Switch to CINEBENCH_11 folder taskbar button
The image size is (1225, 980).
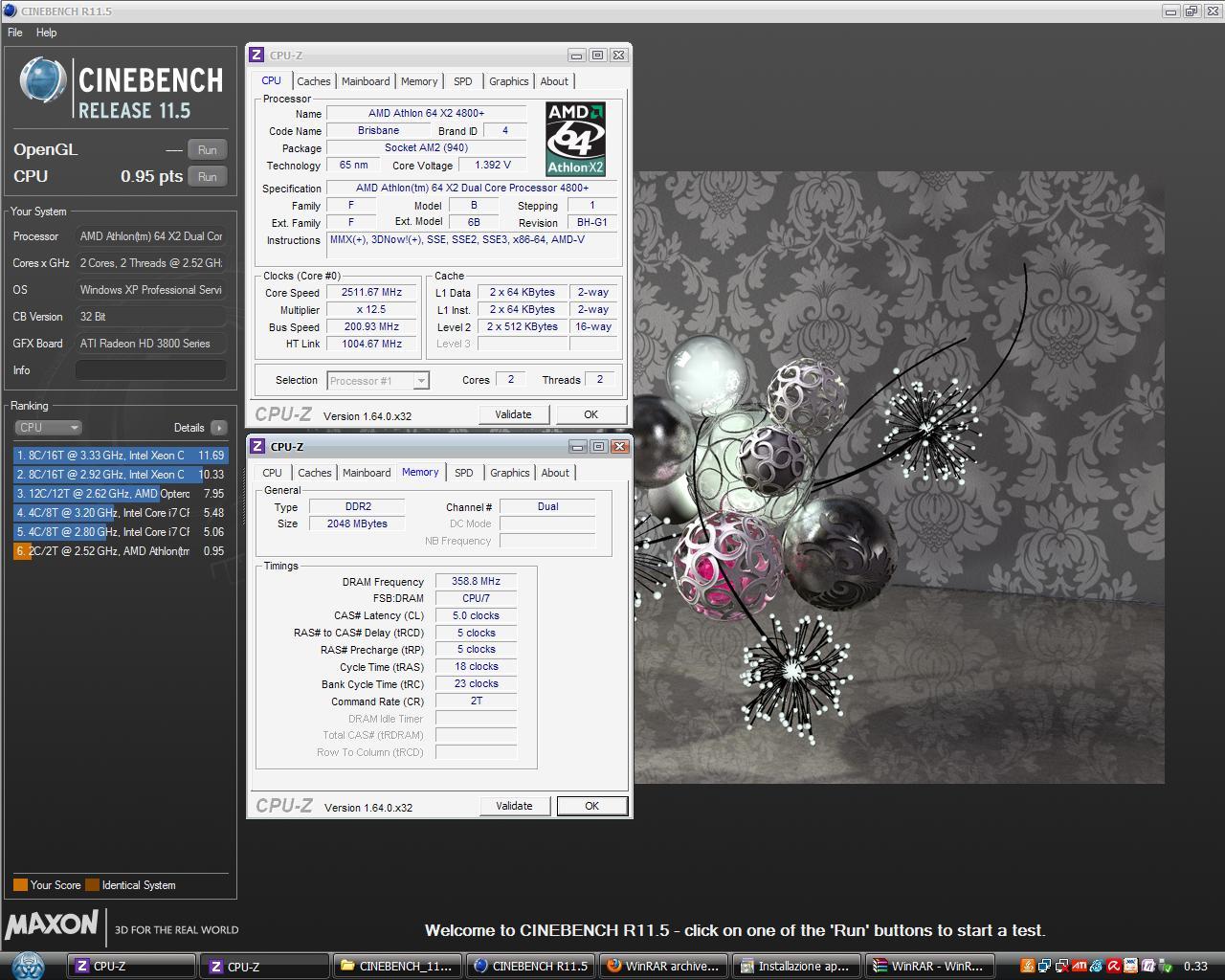(x=397, y=966)
